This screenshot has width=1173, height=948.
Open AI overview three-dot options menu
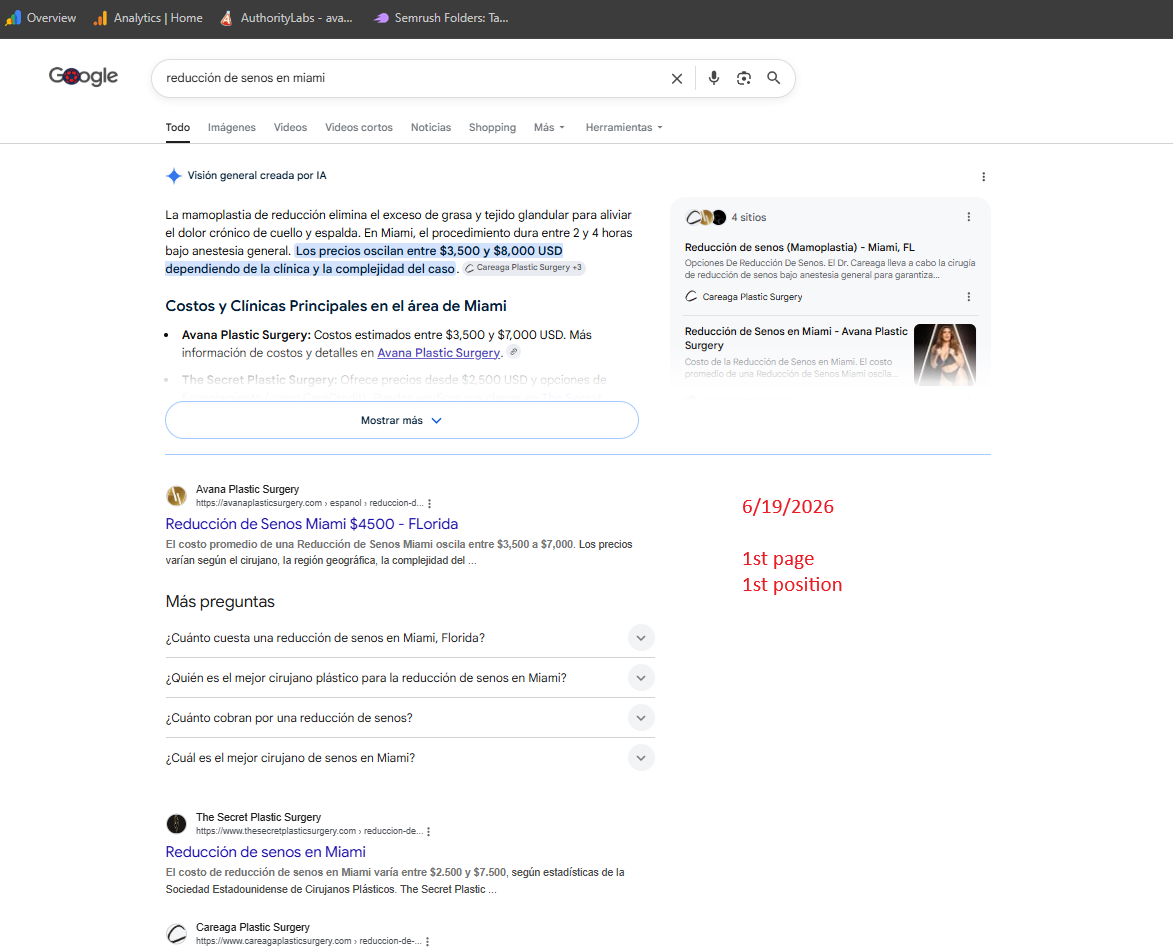(x=983, y=177)
